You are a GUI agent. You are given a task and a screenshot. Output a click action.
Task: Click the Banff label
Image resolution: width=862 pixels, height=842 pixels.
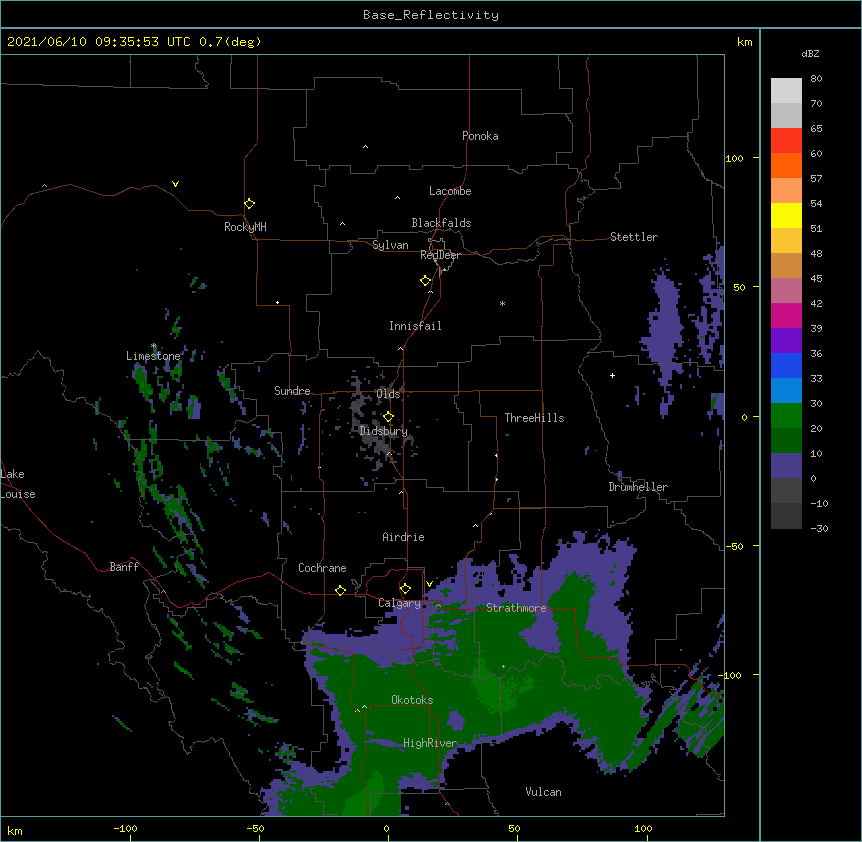coord(124,567)
